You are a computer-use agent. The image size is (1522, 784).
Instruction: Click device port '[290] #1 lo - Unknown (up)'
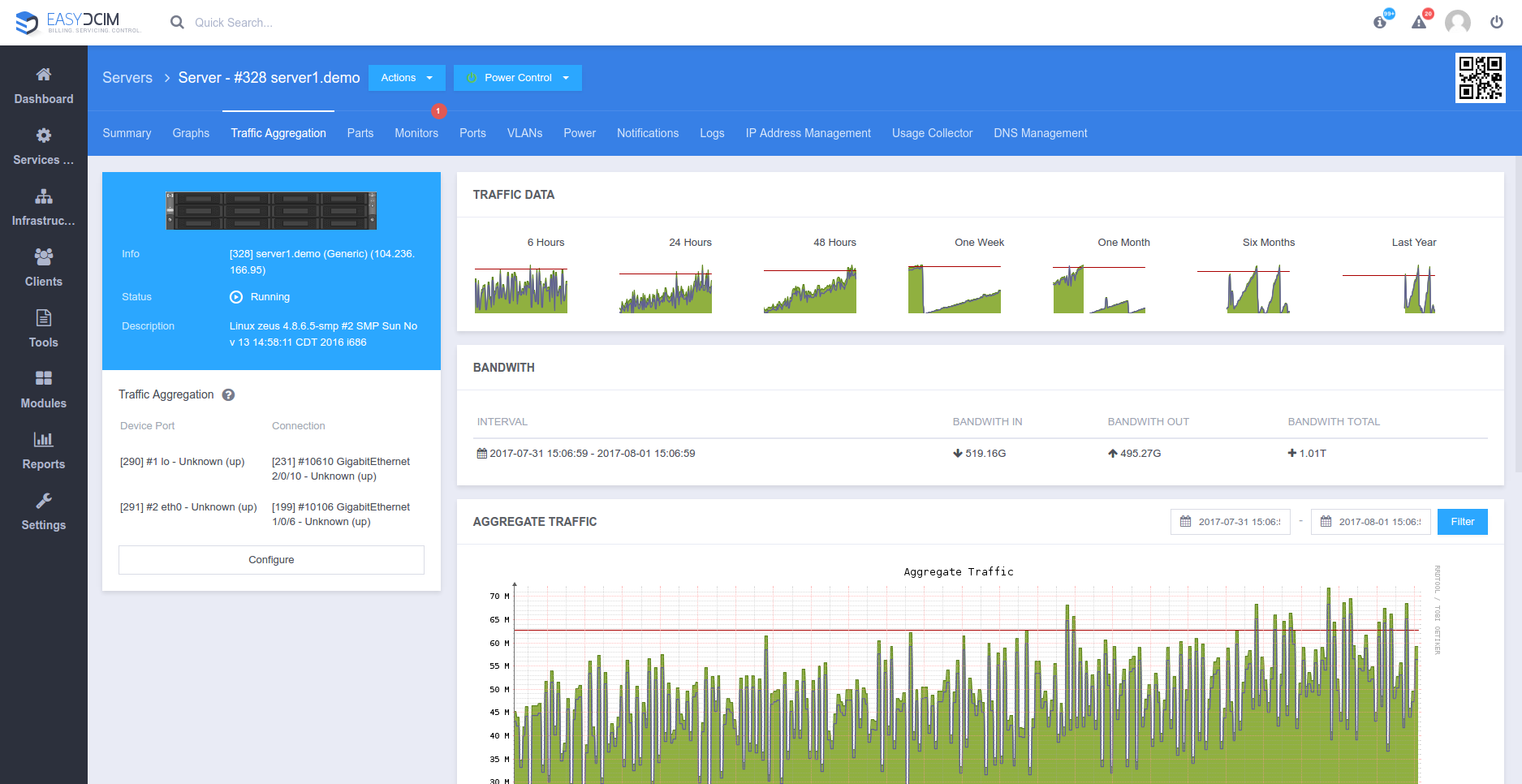(182, 462)
